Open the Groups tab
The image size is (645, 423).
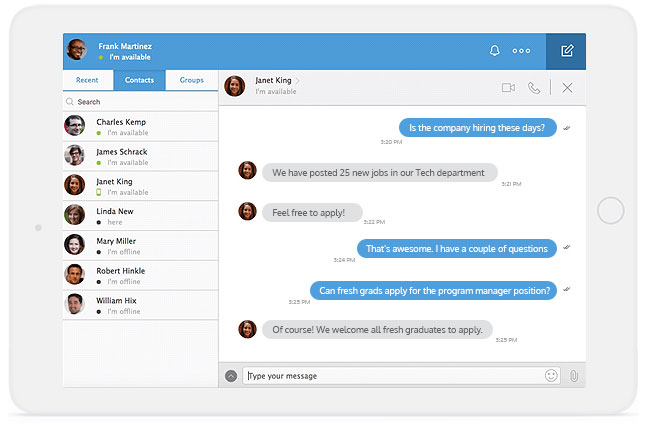tap(192, 80)
